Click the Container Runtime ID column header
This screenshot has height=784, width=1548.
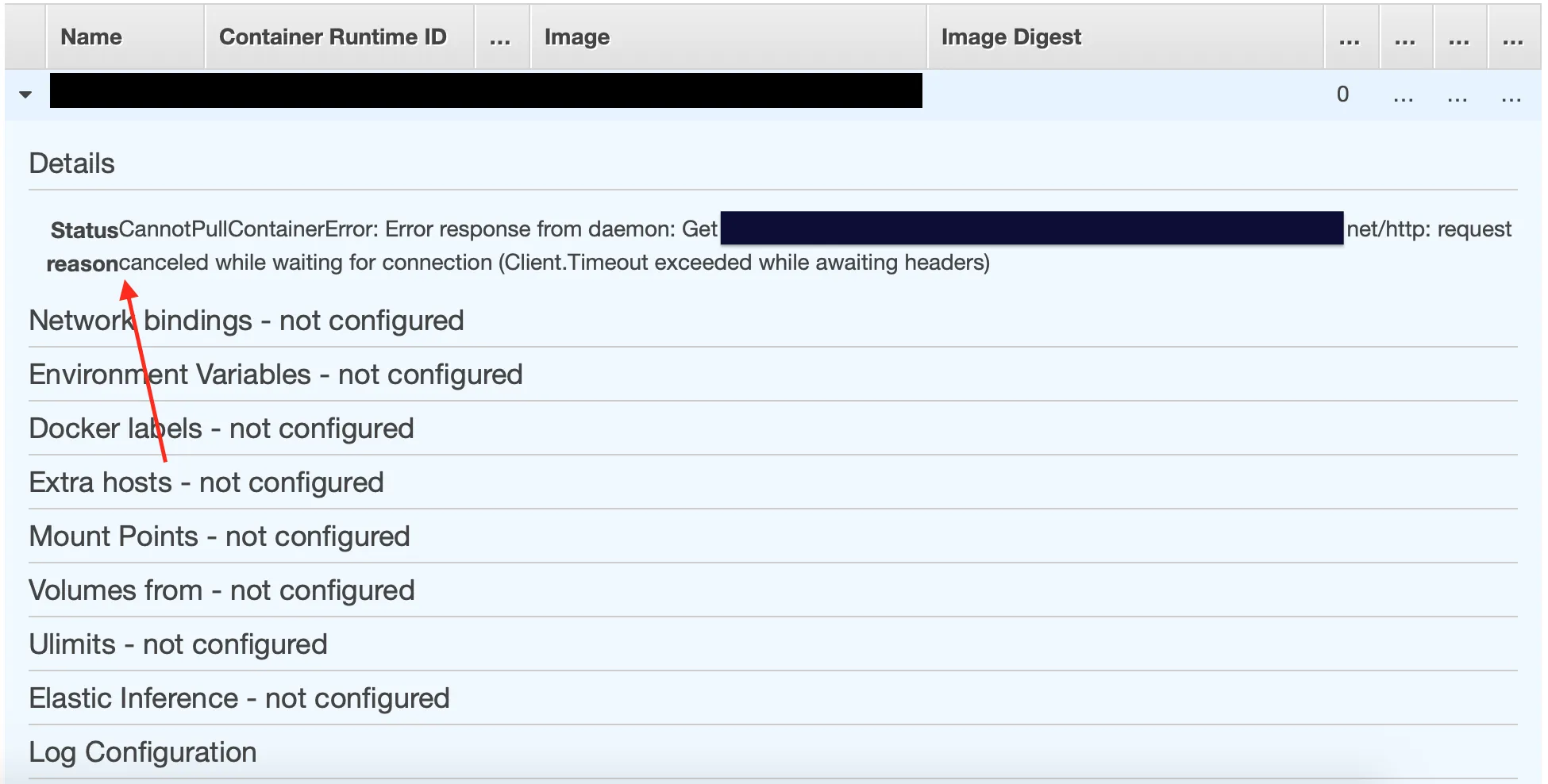tap(333, 37)
